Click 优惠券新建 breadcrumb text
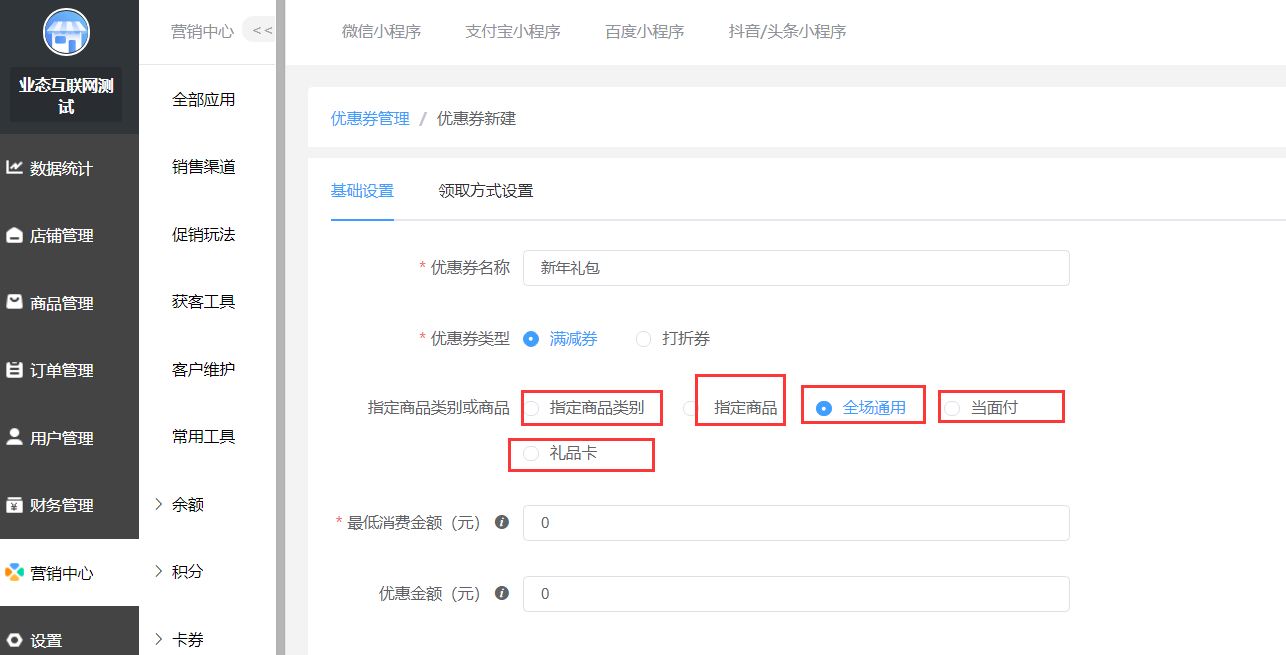 click(476, 118)
